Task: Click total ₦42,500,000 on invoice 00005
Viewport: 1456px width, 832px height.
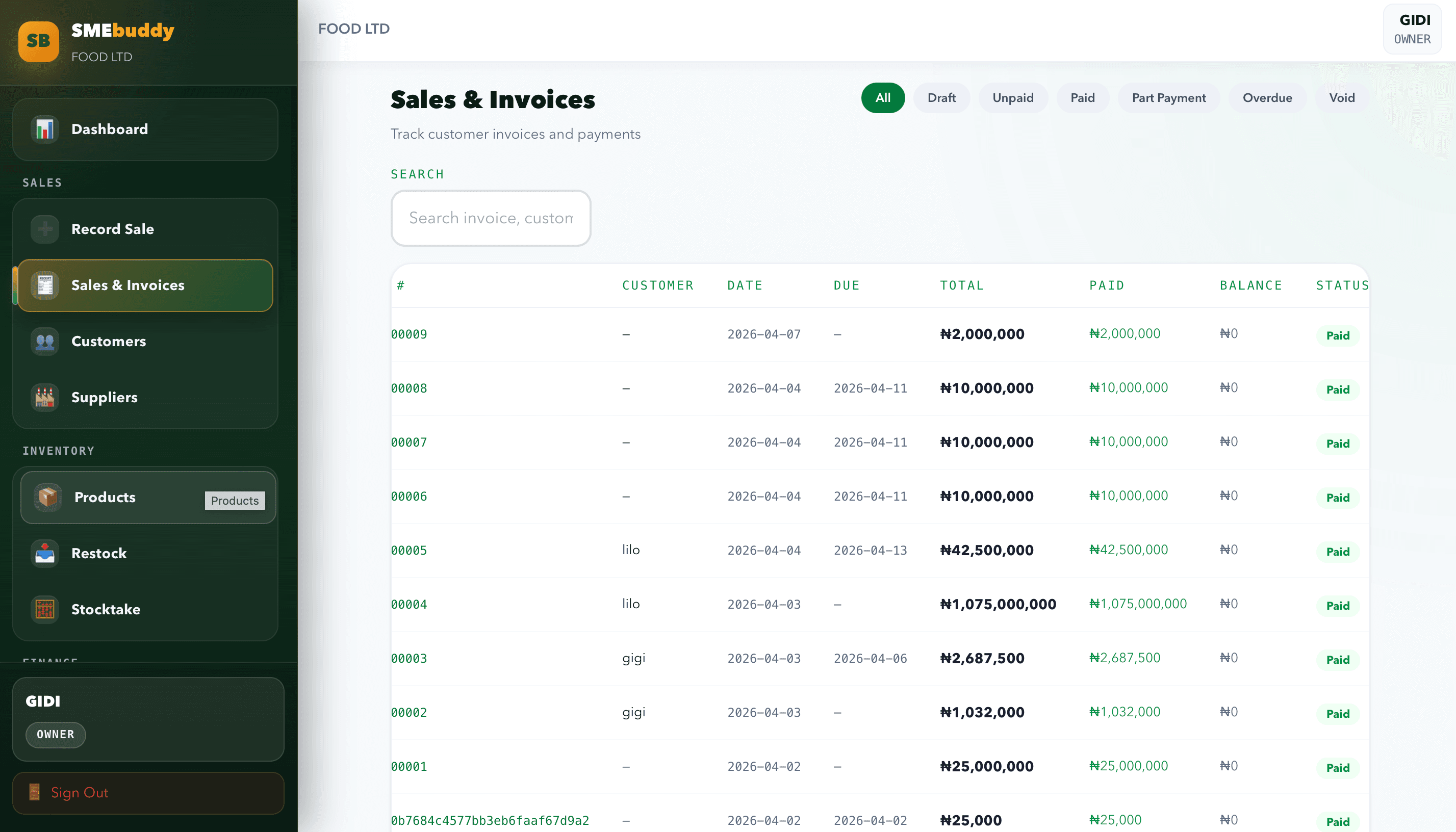Action: click(987, 550)
